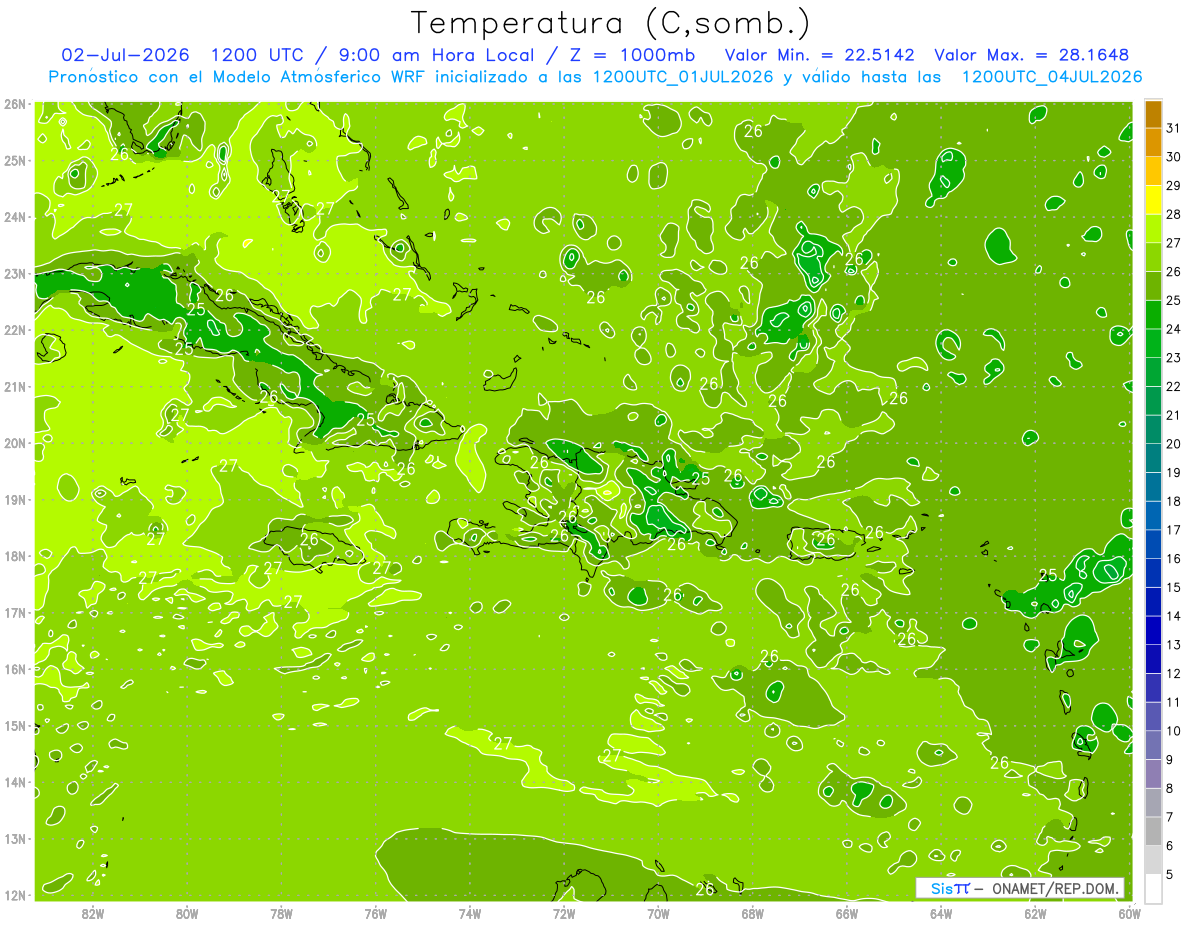This screenshot has width=1200, height=927.
Task: Click the '70W' longitude axis label
Action: tap(658, 913)
